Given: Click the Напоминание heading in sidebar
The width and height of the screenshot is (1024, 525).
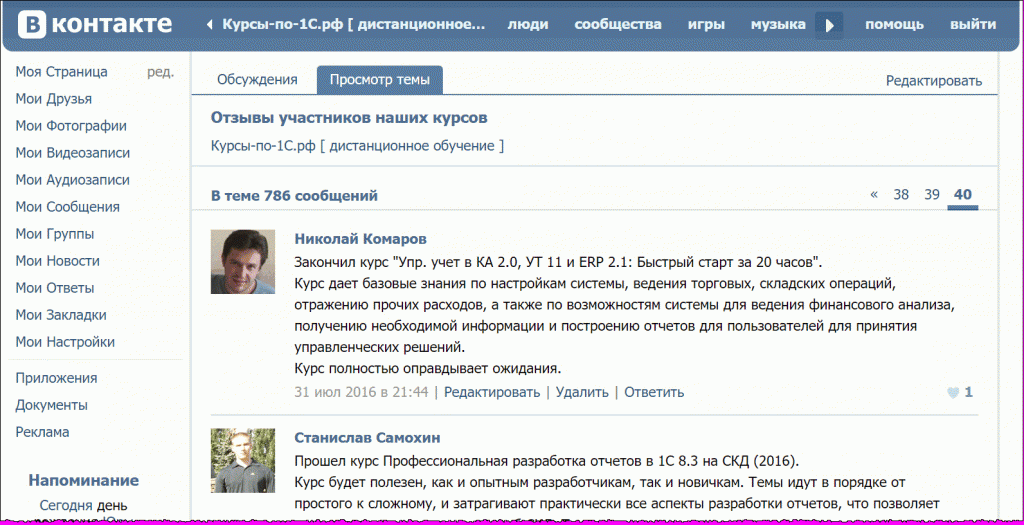Looking at the screenshot, I should click(x=84, y=481).
